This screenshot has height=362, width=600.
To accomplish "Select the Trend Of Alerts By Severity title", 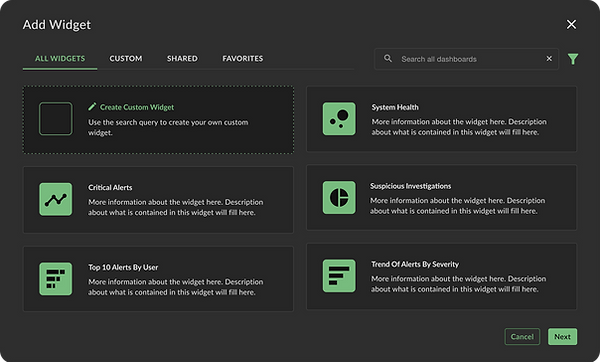I will tap(415, 264).
